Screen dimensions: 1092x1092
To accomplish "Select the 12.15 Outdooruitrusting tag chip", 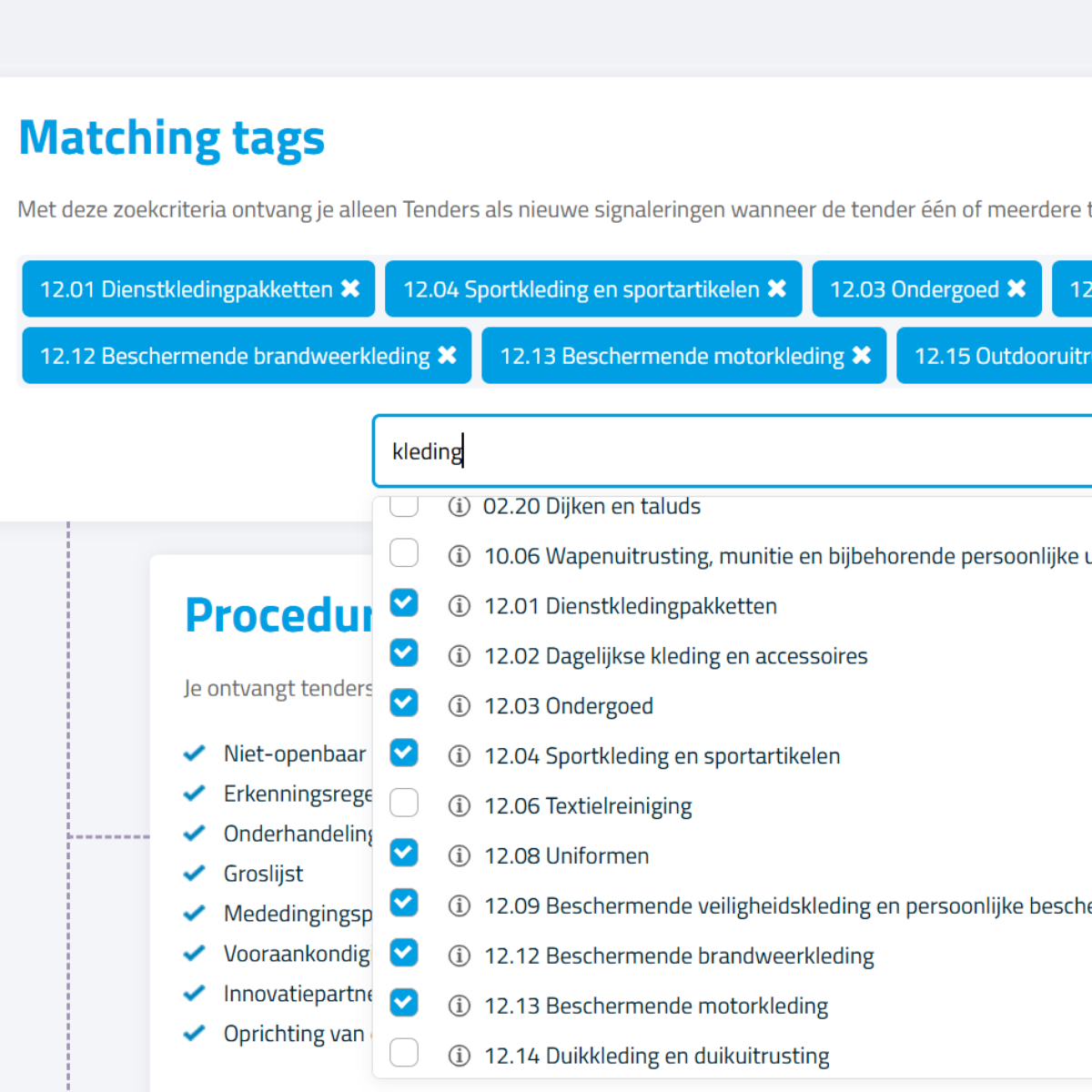I will point(995,356).
